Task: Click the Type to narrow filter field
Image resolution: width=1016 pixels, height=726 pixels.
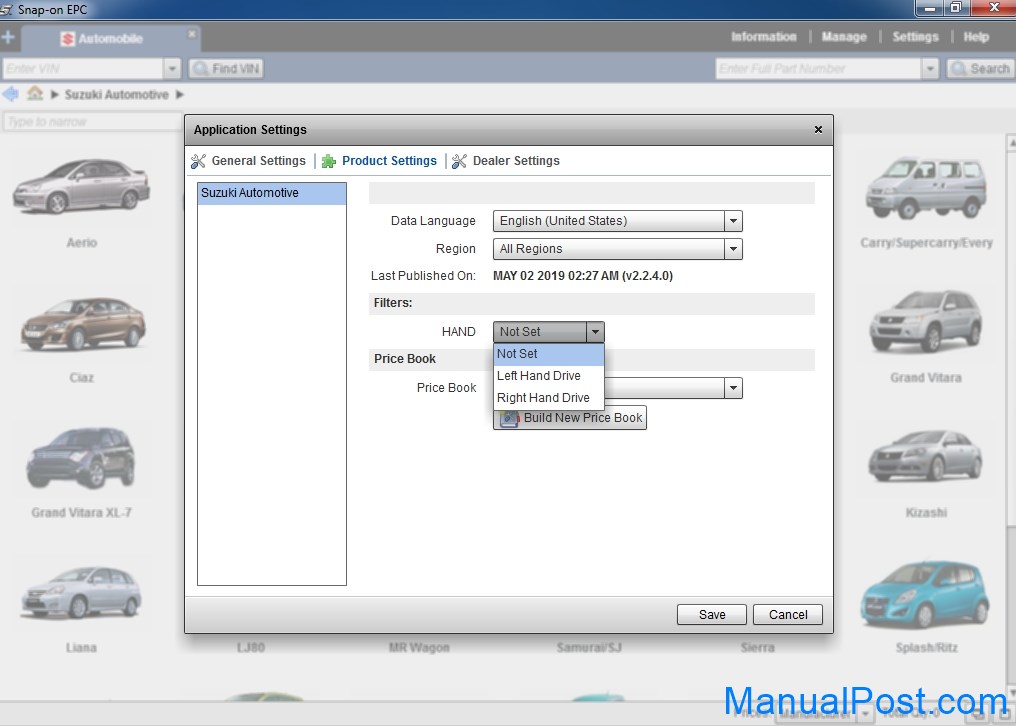Action: click(92, 122)
